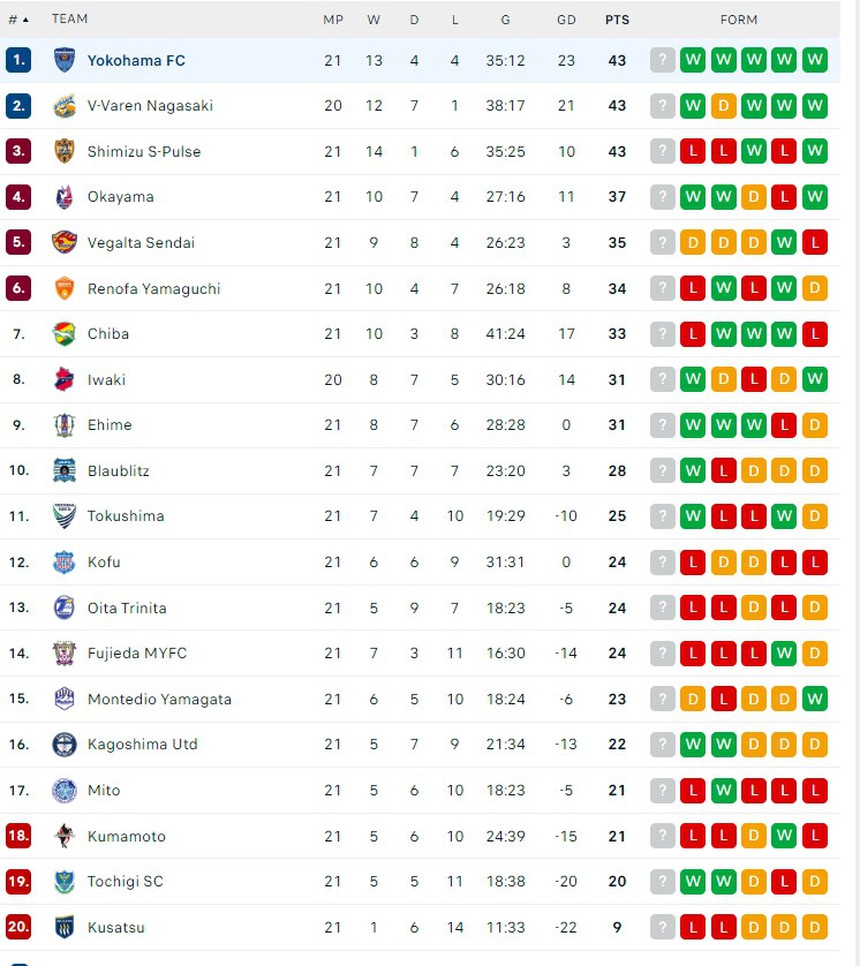
Task: Click the Kofu team badge
Action: [64, 562]
